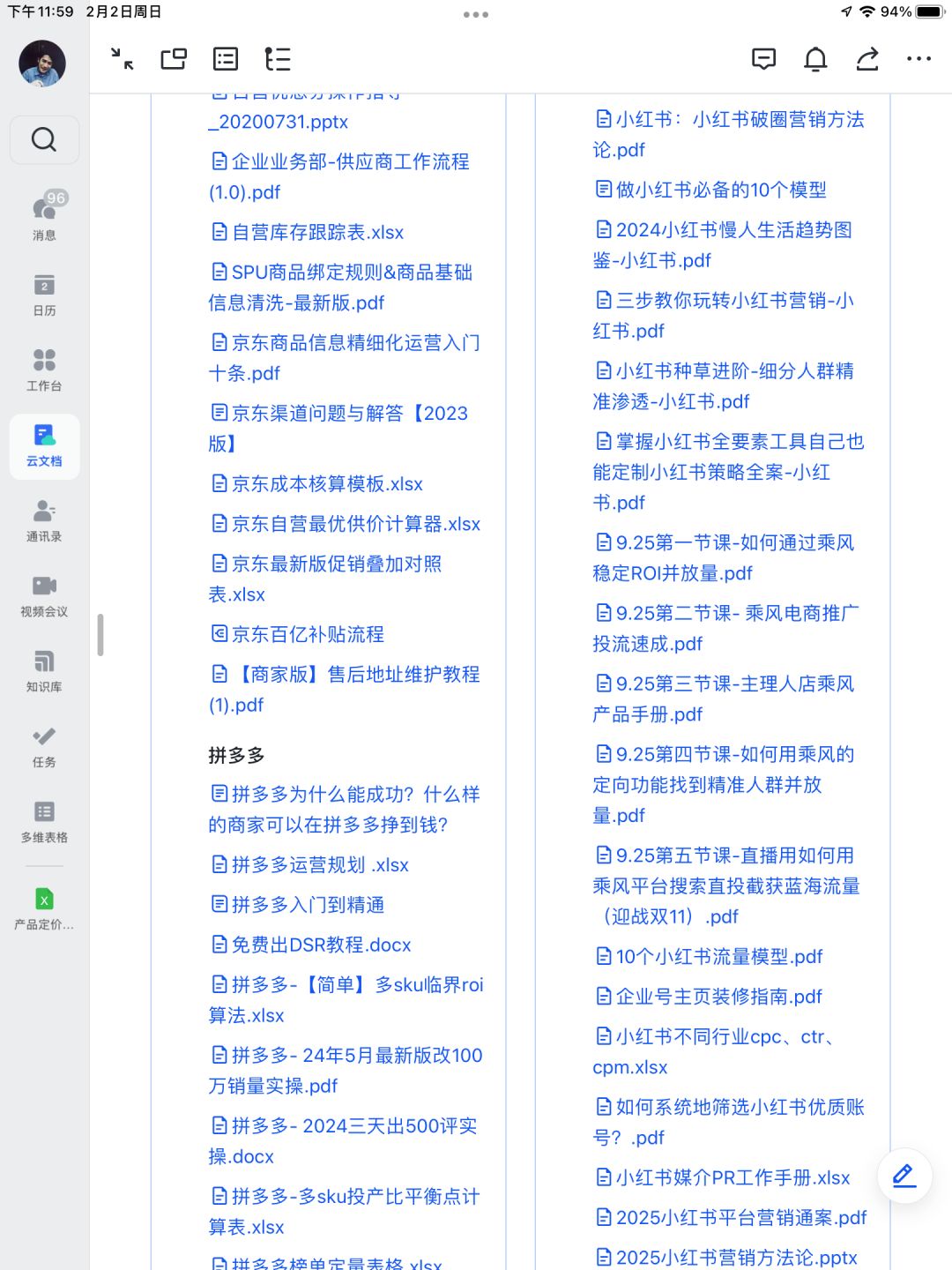Open 企业号主页装修指南.pdf
The height and width of the screenshot is (1270, 952).
pos(709,997)
